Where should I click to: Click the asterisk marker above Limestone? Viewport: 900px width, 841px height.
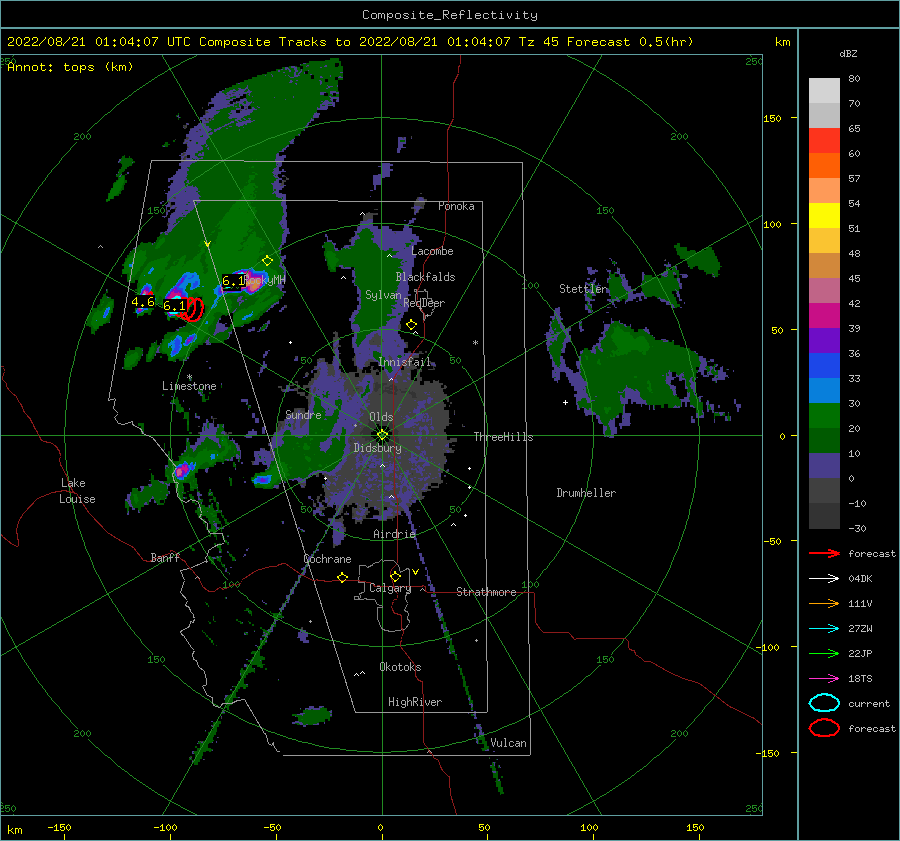pos(189,377)
